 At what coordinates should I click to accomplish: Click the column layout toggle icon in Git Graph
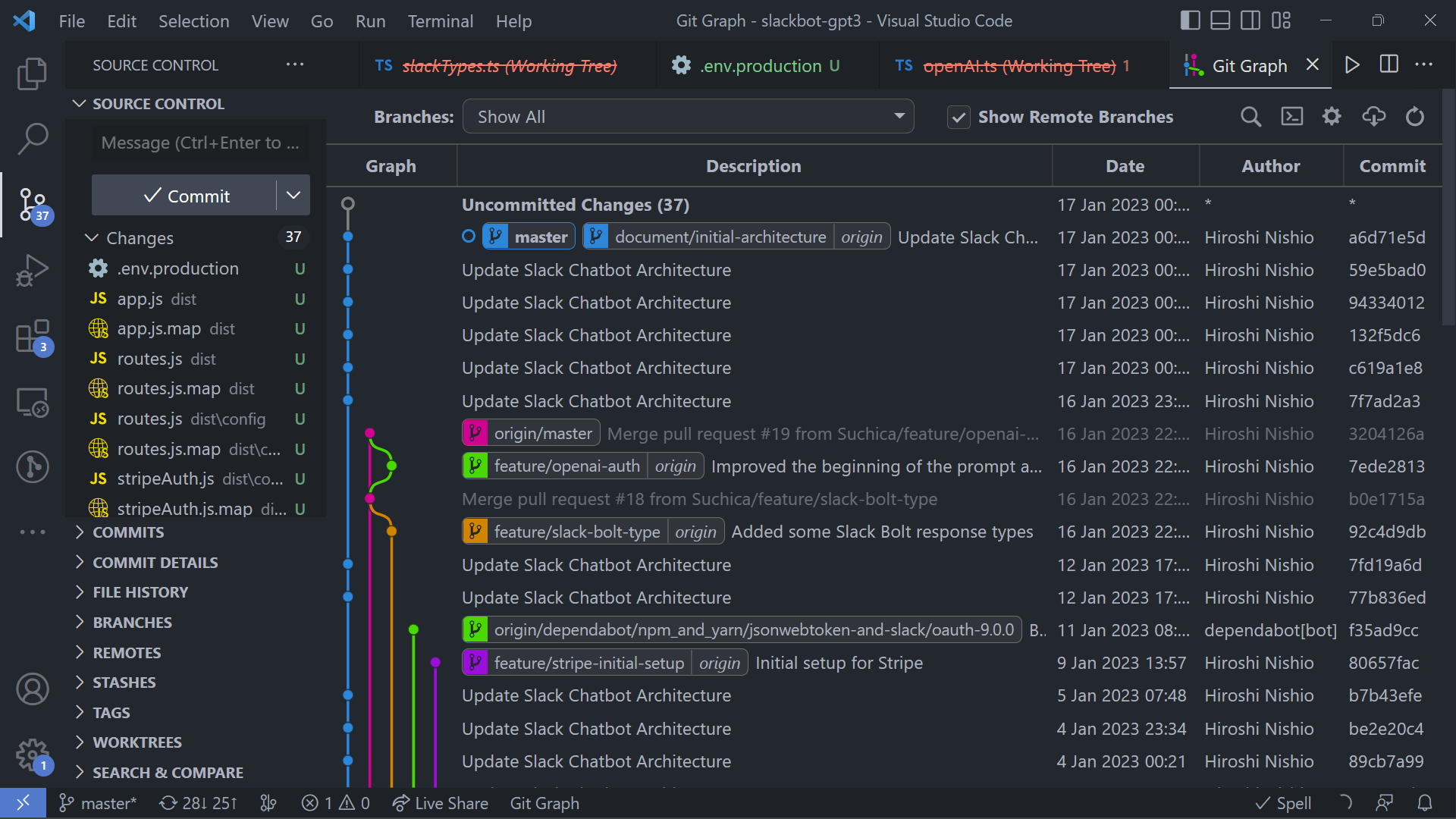pyautogui.click(x=1391, y=65)
